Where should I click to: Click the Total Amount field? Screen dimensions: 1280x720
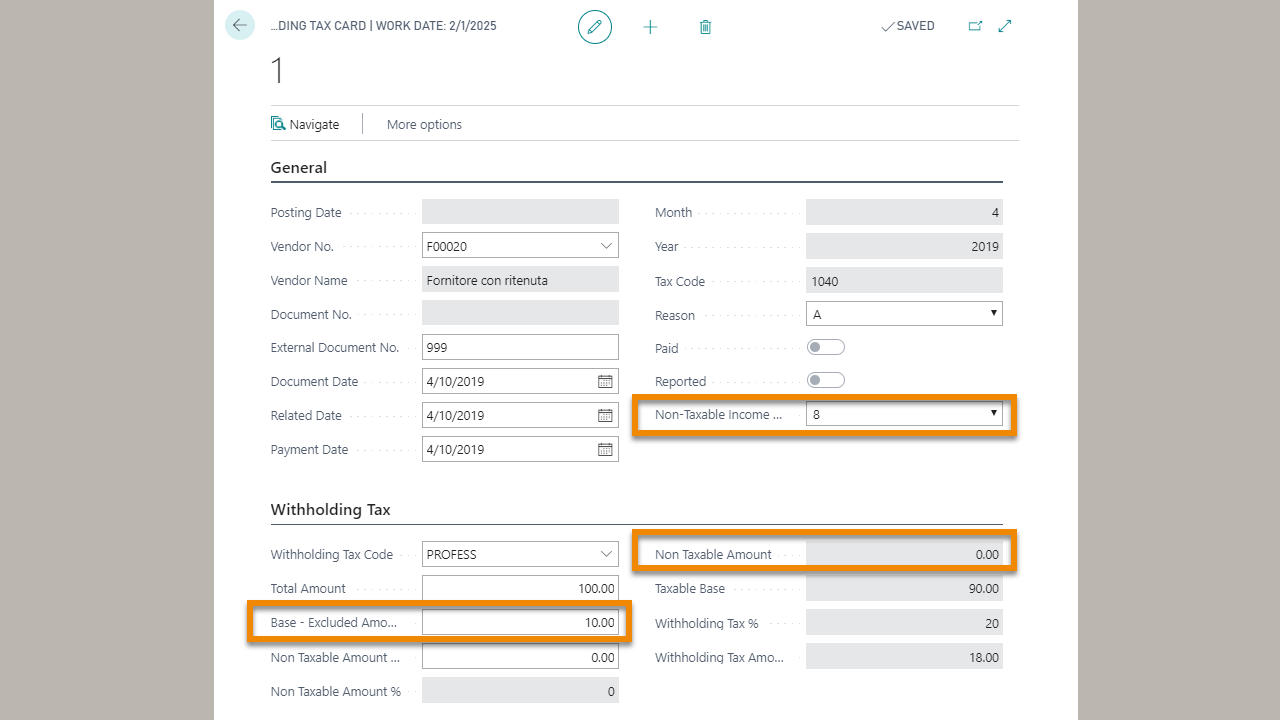pyautogui.click(x=520, y=589)
